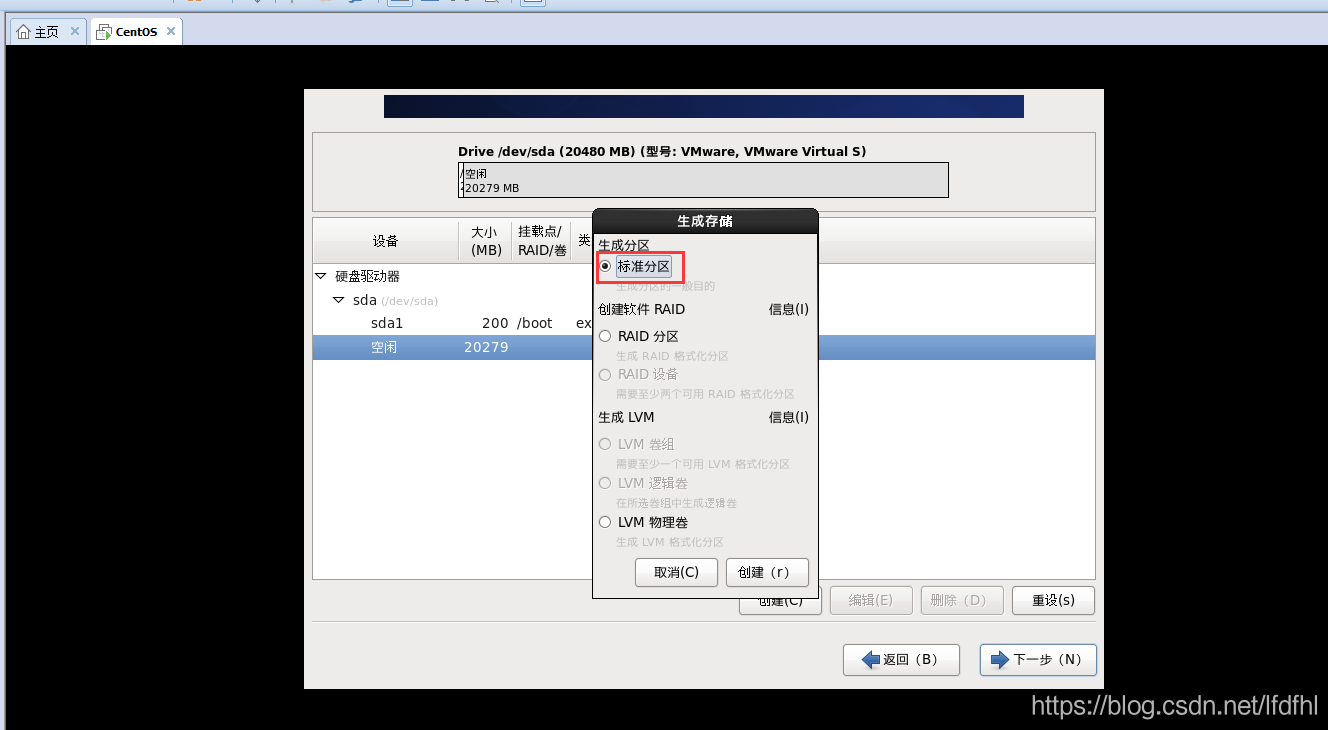Click the Drive /dev/sda (20480 MB) label
The height and width of the screenshot is (730, 1328).
point(662,152)
